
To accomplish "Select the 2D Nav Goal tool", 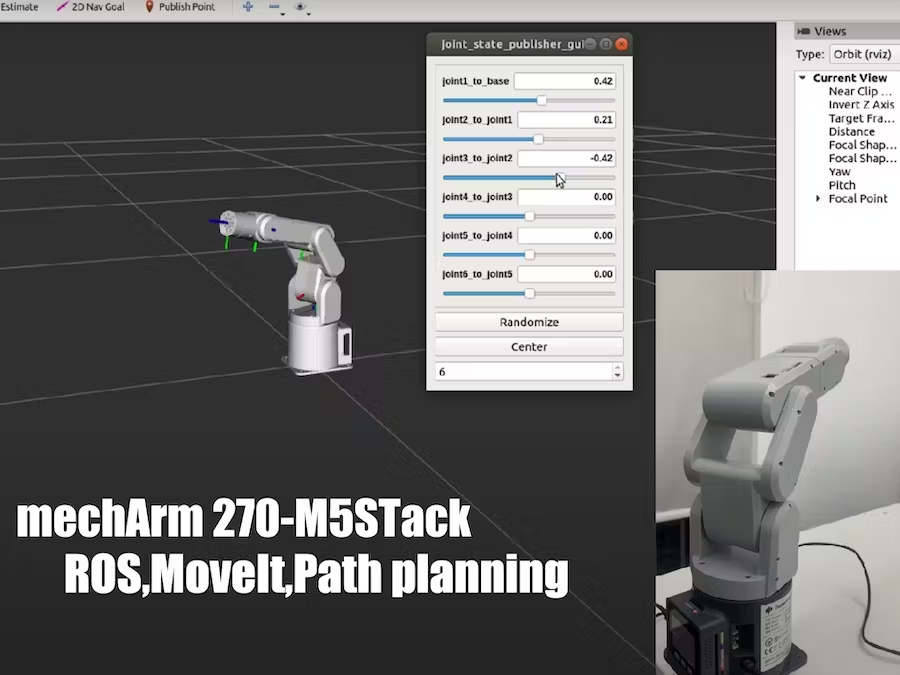I will pos(91,7).
